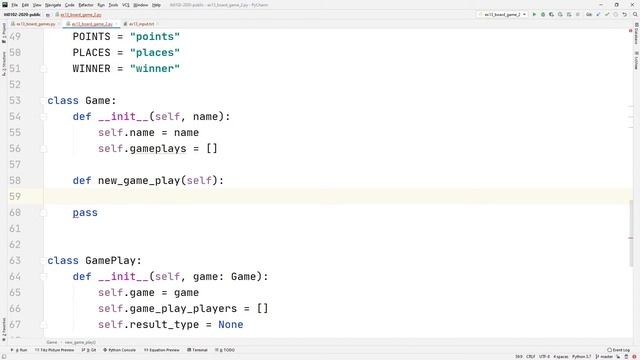Image resolution: width=640 pixels, height=360 pixels.
Task: Open the Terminal tool window
Action: click(x=198, y=350)
